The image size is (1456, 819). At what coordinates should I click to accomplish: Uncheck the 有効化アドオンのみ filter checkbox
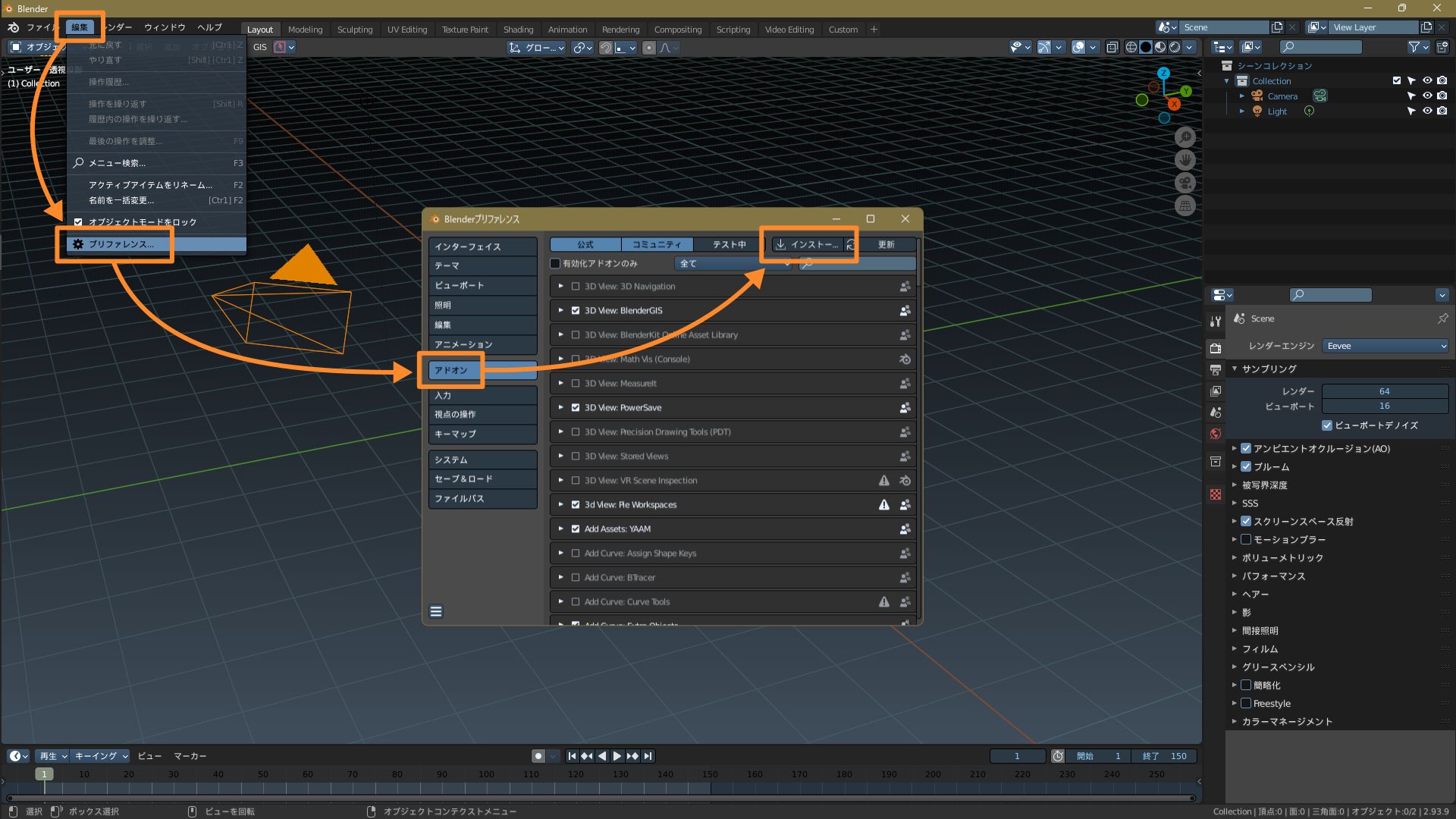(x=555, y=263)
